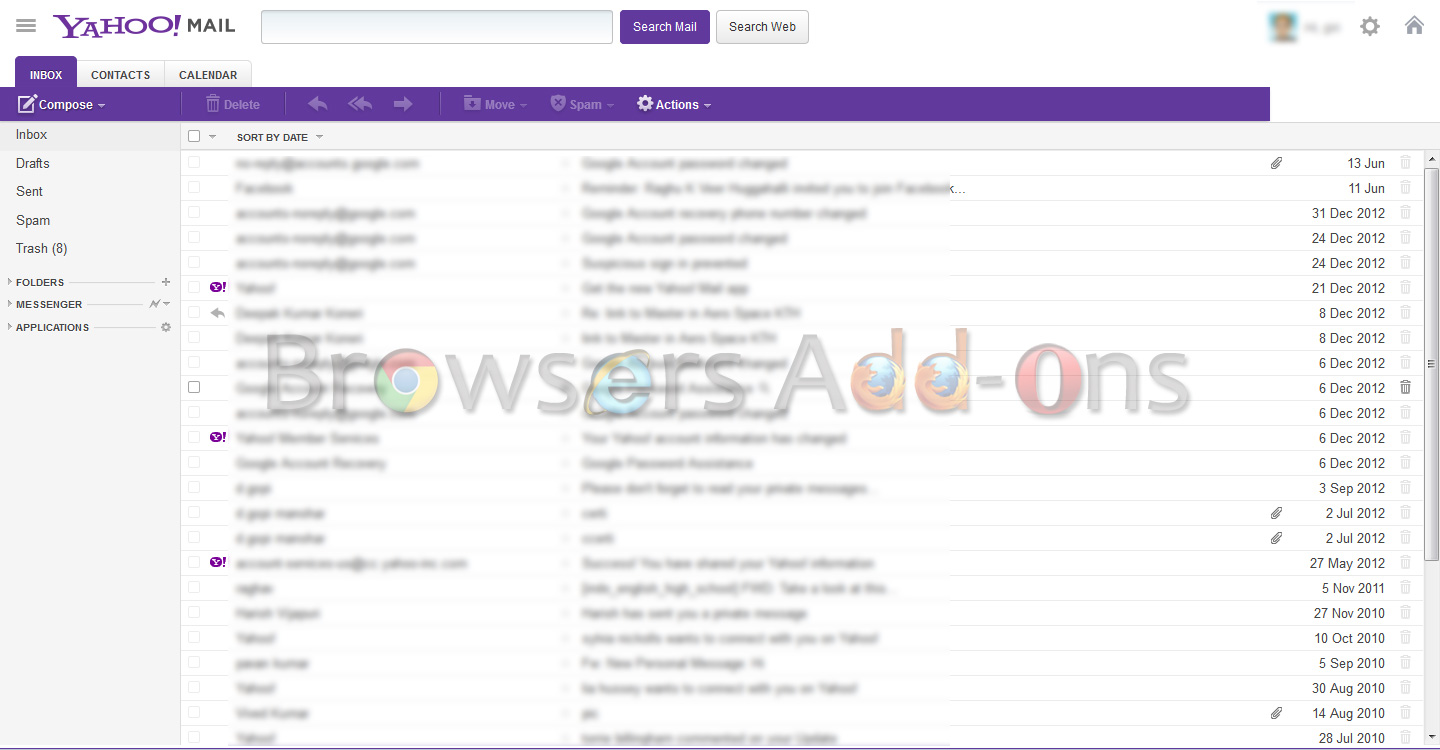Screen dimensions: 1440x750
Task: Mark the 27 May 2012 email checkbox
Action: (194, 562)
